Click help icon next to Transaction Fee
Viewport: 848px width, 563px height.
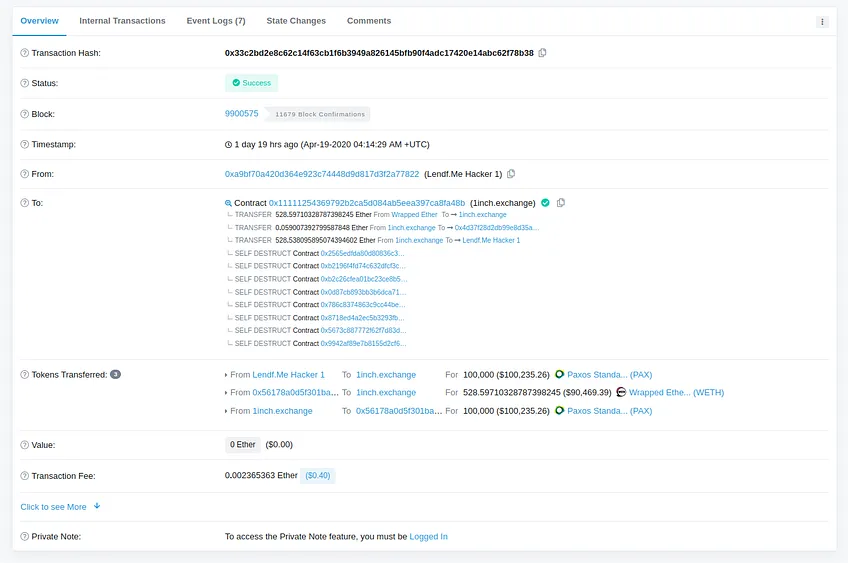click(x=24, y=475)
